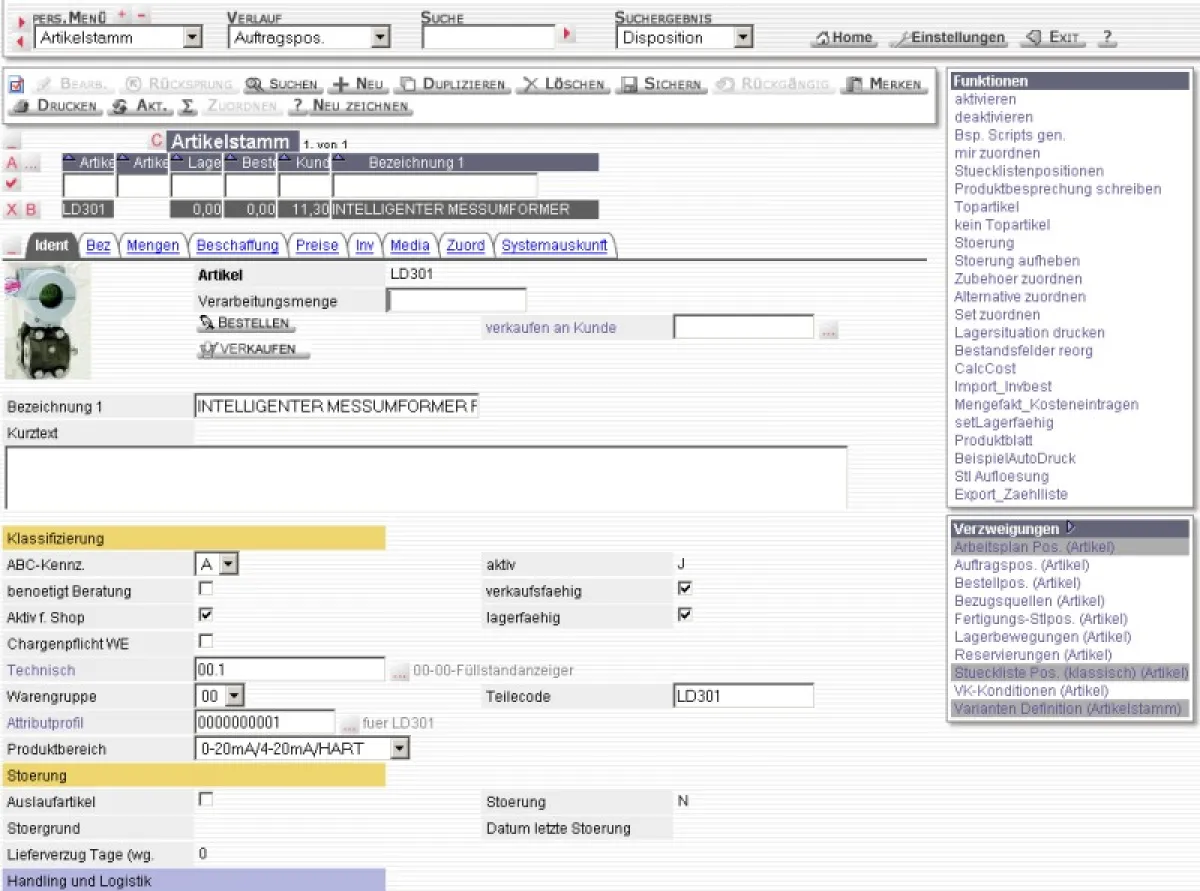Create a new record with Neu
This screenshot has width=1200, height=891.
coord(359,85)
